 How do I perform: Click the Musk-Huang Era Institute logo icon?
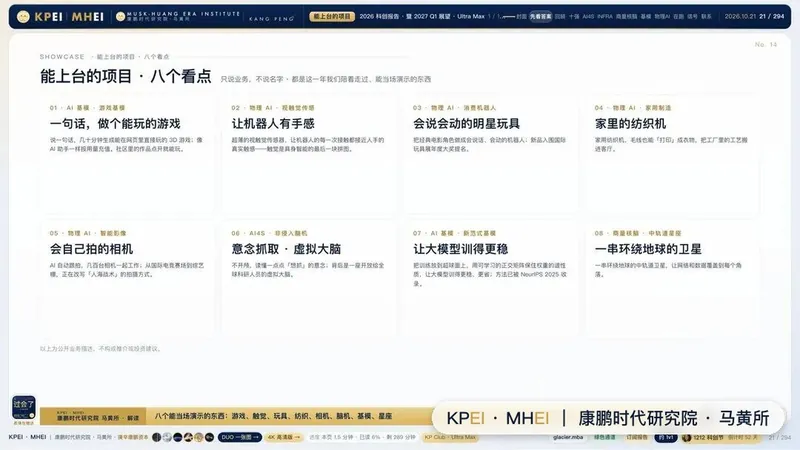(x=120, y=17)
